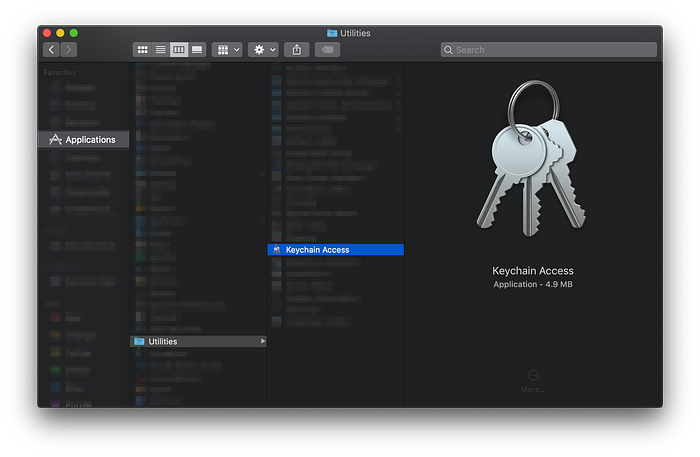Minimize the window with the yellow button
The image size is (700, 457).
coord(60,33)
